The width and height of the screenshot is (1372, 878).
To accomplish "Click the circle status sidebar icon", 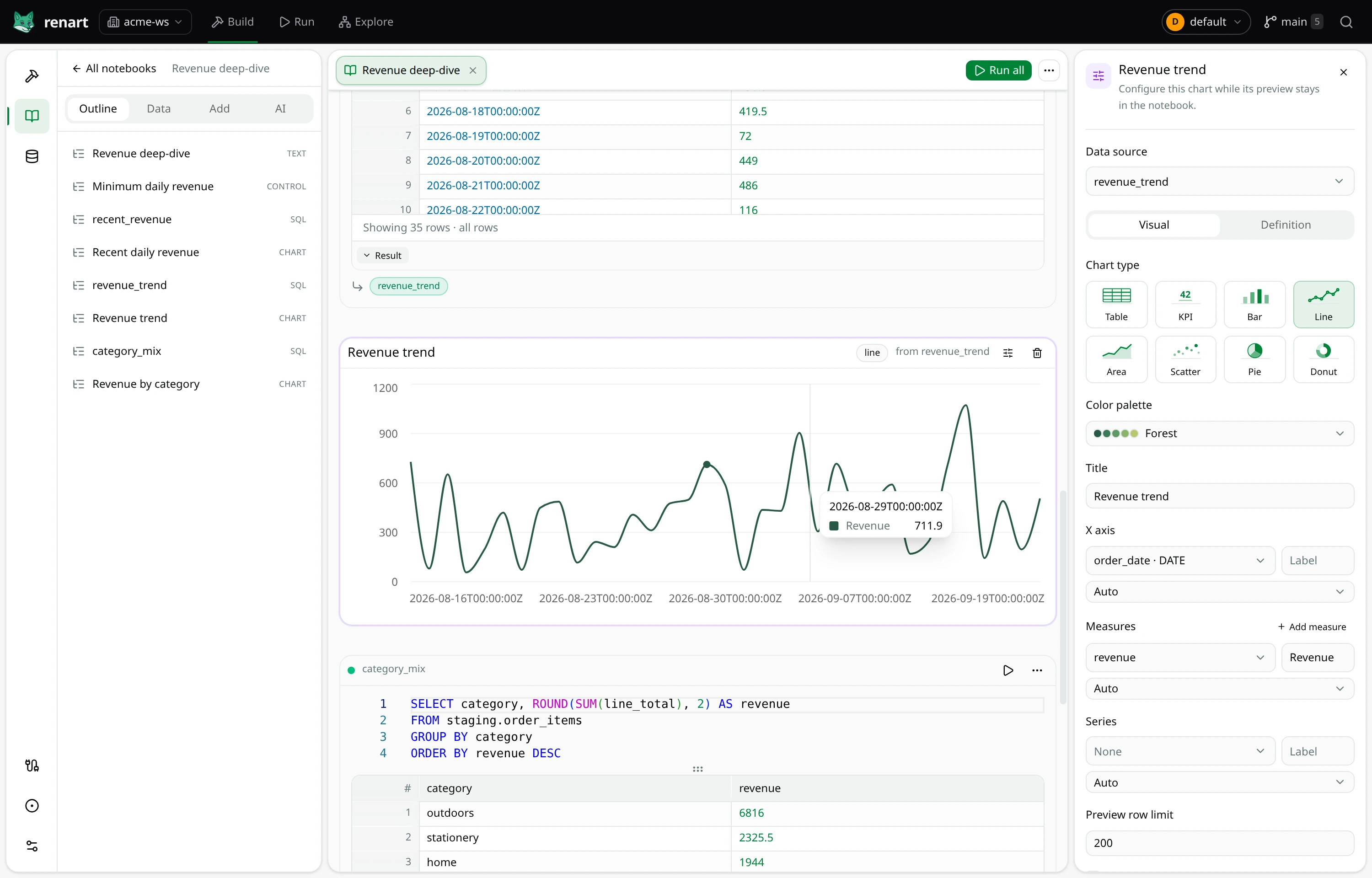I will tap(32, 806).
